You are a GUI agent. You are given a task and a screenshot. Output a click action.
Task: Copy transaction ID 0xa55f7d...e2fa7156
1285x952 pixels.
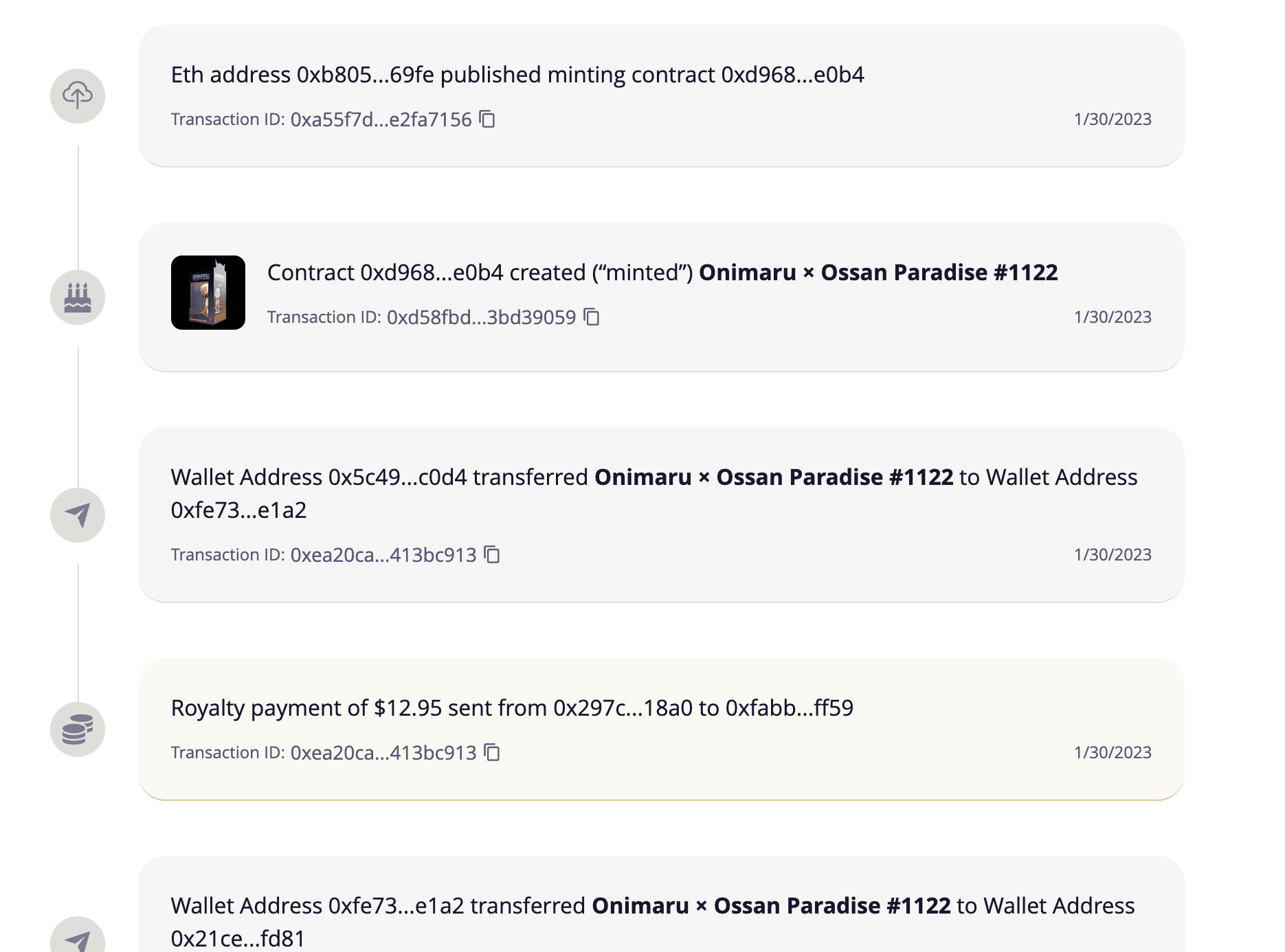click(x=487, y=119)
